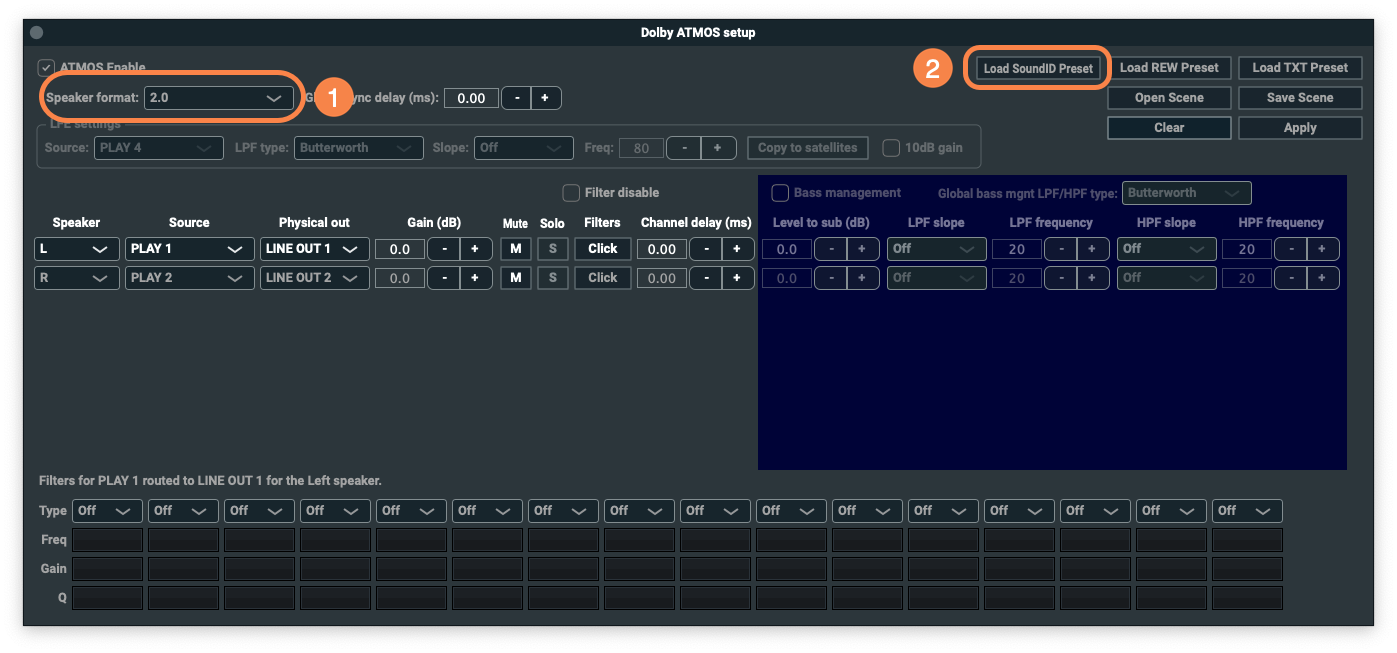Image resolution: width=1397 pixels, height=653 pixels.
Task: Mute the L speaker with M button
Action: point(515,249)
